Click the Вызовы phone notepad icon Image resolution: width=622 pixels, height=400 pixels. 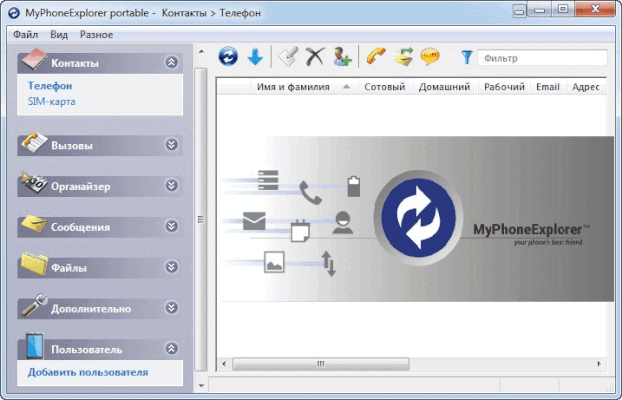pyautogui.click(x=35, y=143)
